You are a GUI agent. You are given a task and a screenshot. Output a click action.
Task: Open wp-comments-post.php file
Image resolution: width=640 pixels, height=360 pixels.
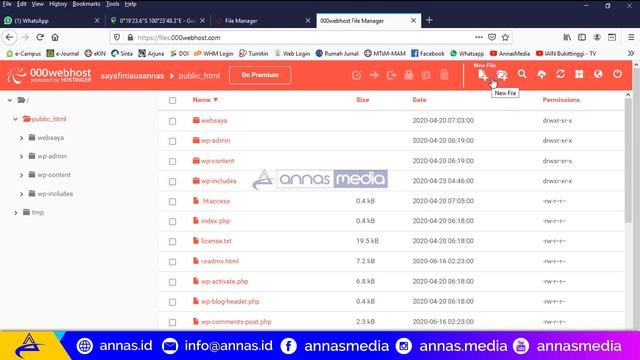click(236, 322)
